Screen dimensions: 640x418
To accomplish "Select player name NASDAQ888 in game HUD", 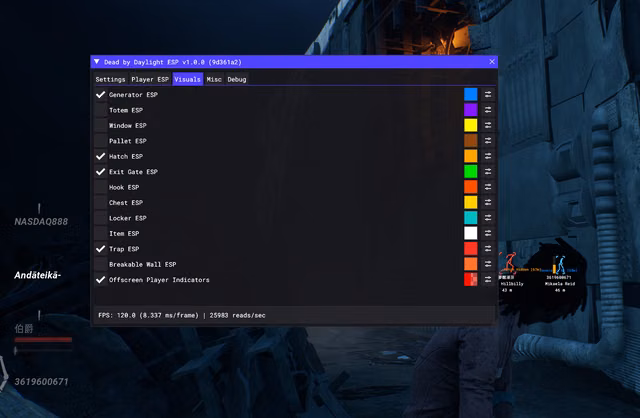I will 41,222.
